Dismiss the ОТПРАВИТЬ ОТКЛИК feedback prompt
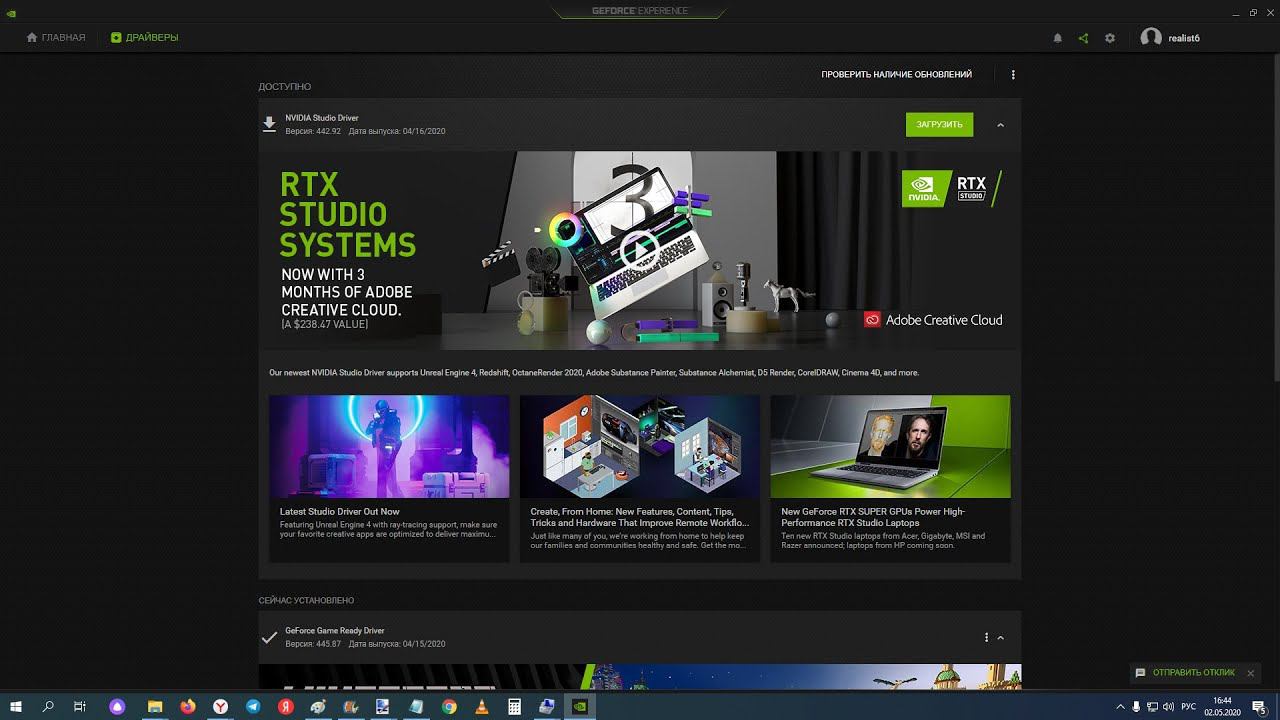1280x720 pixels. tap(1250, 673)
